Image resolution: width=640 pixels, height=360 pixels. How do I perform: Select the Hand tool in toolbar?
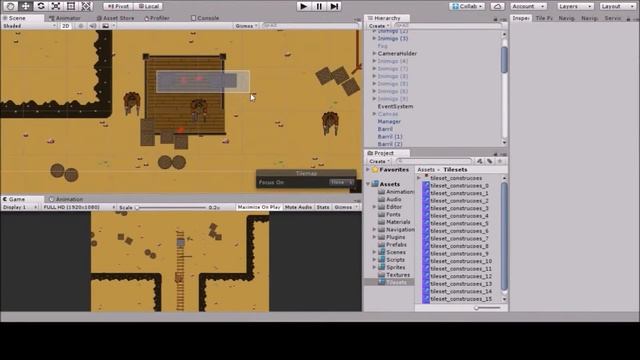click(x=10, y=6)
